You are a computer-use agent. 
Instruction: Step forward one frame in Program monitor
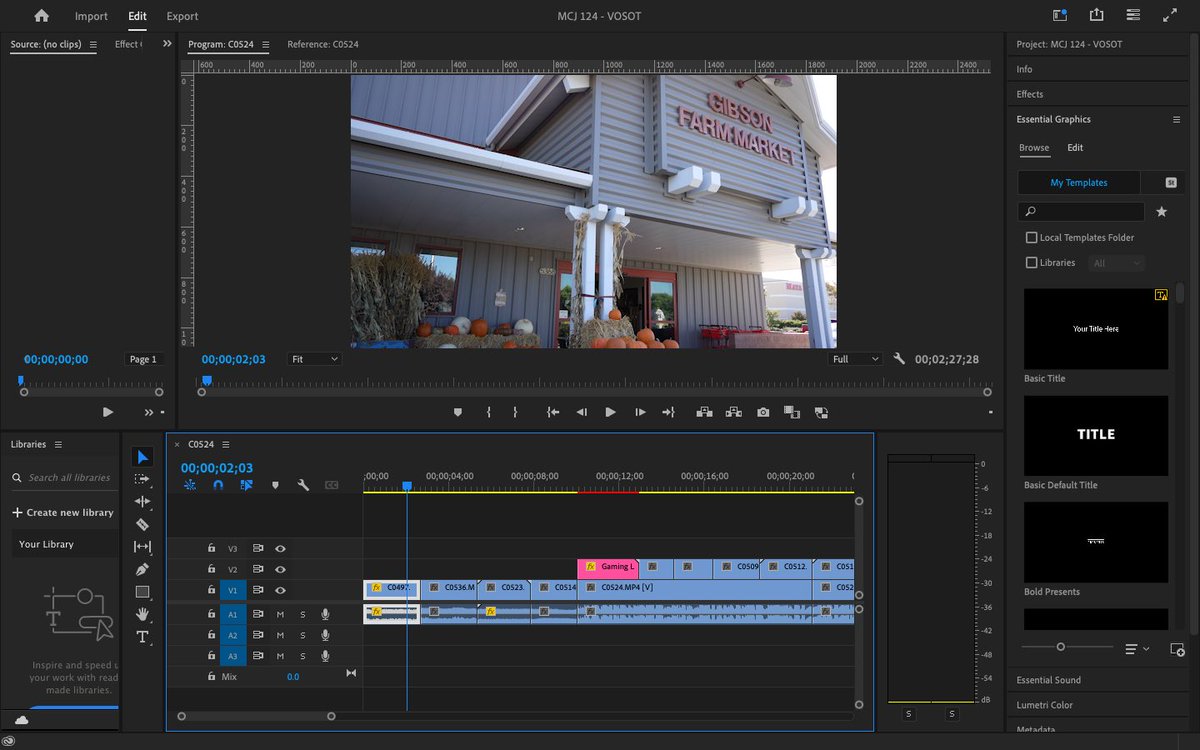[640, 412]
